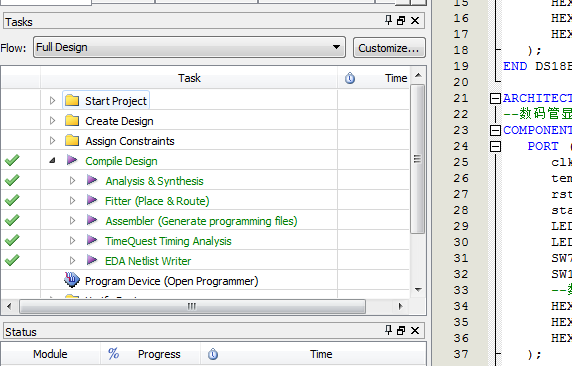This screenshot has width=572, height=366.
Task: Click the Analysis & Synthesis play icon
Action: (92, 180)
